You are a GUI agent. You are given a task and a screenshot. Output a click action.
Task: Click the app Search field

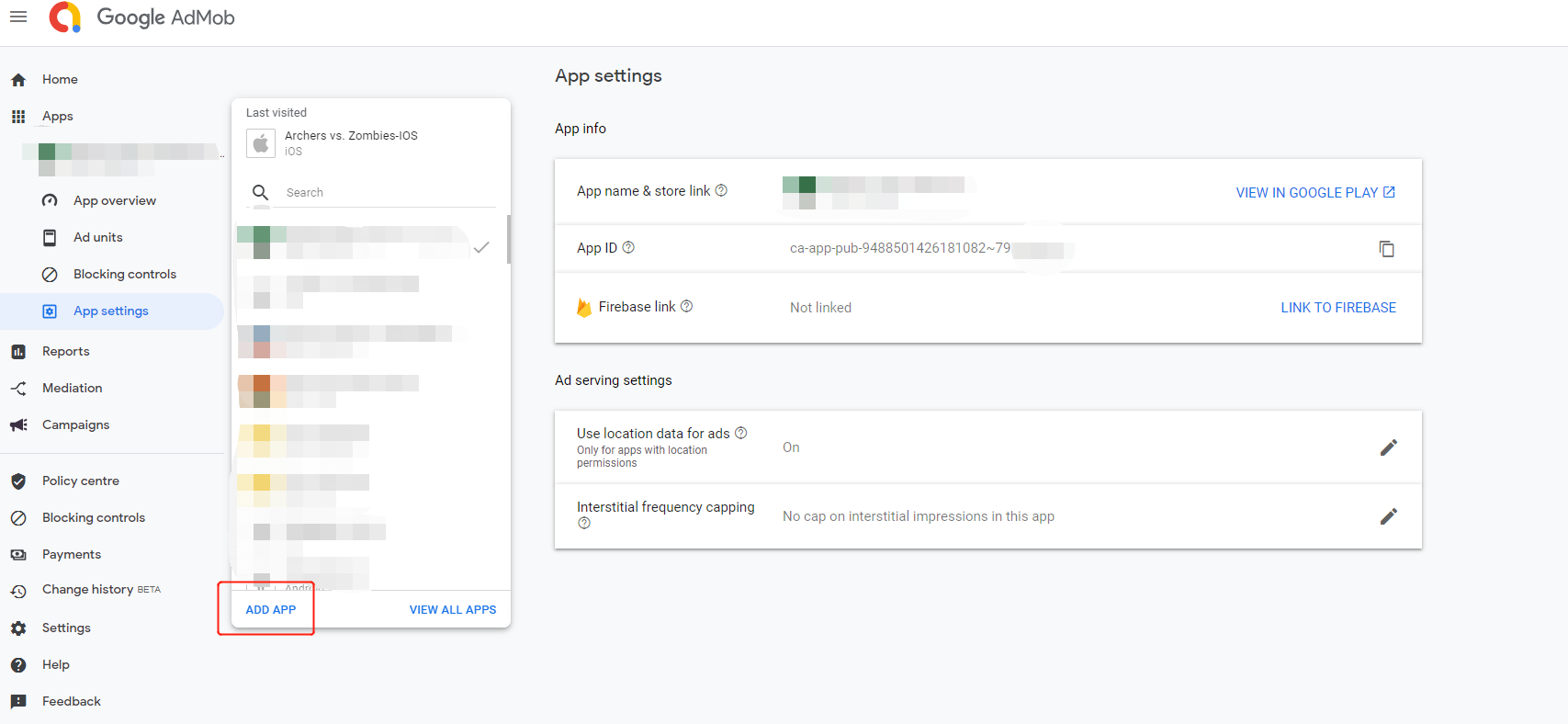(x=386, y=193)
